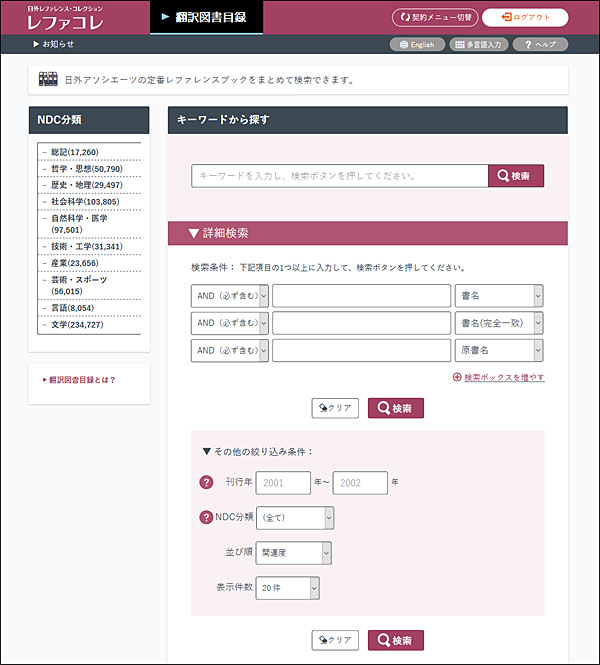Click the question mark icon beside 刊行年

(207, 483)
